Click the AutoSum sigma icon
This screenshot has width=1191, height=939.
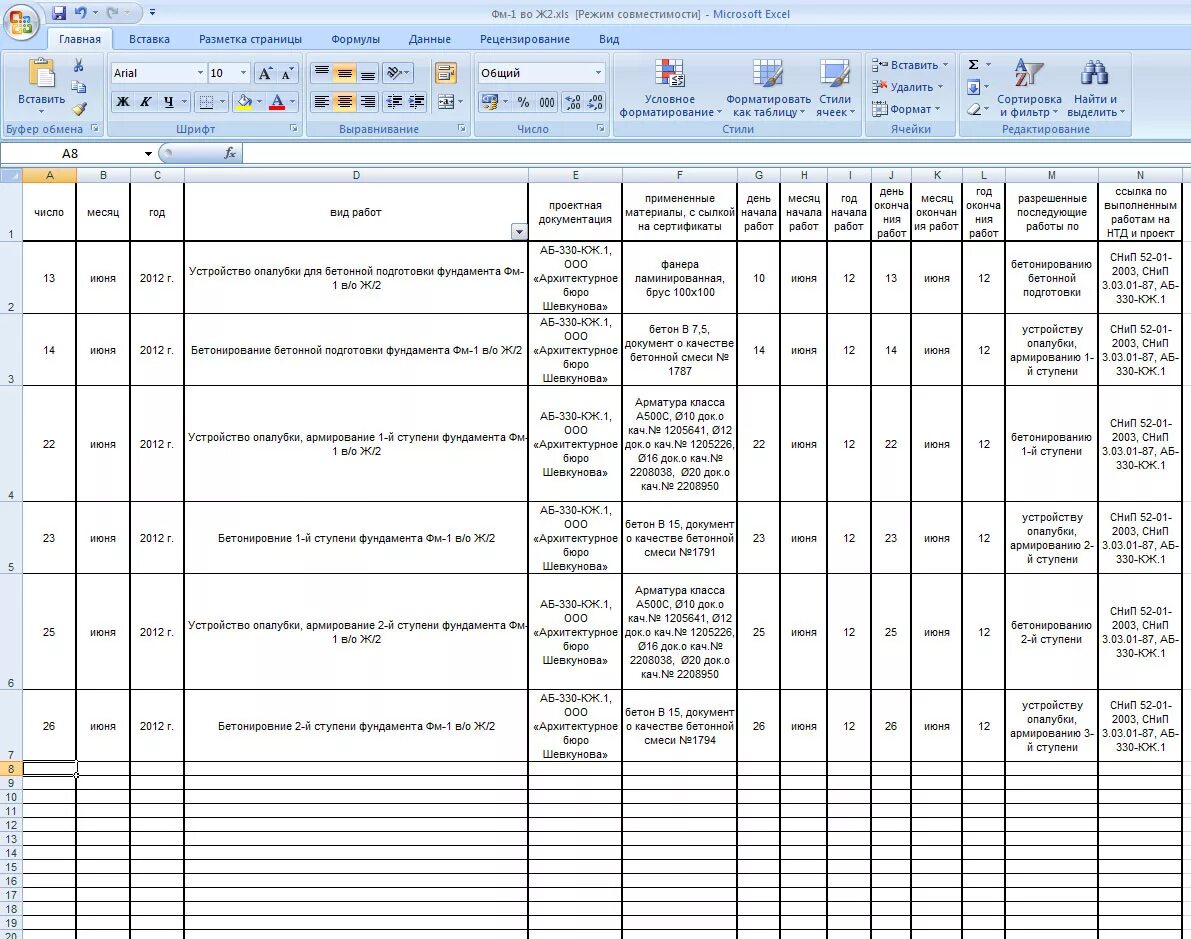coord(974,65)
